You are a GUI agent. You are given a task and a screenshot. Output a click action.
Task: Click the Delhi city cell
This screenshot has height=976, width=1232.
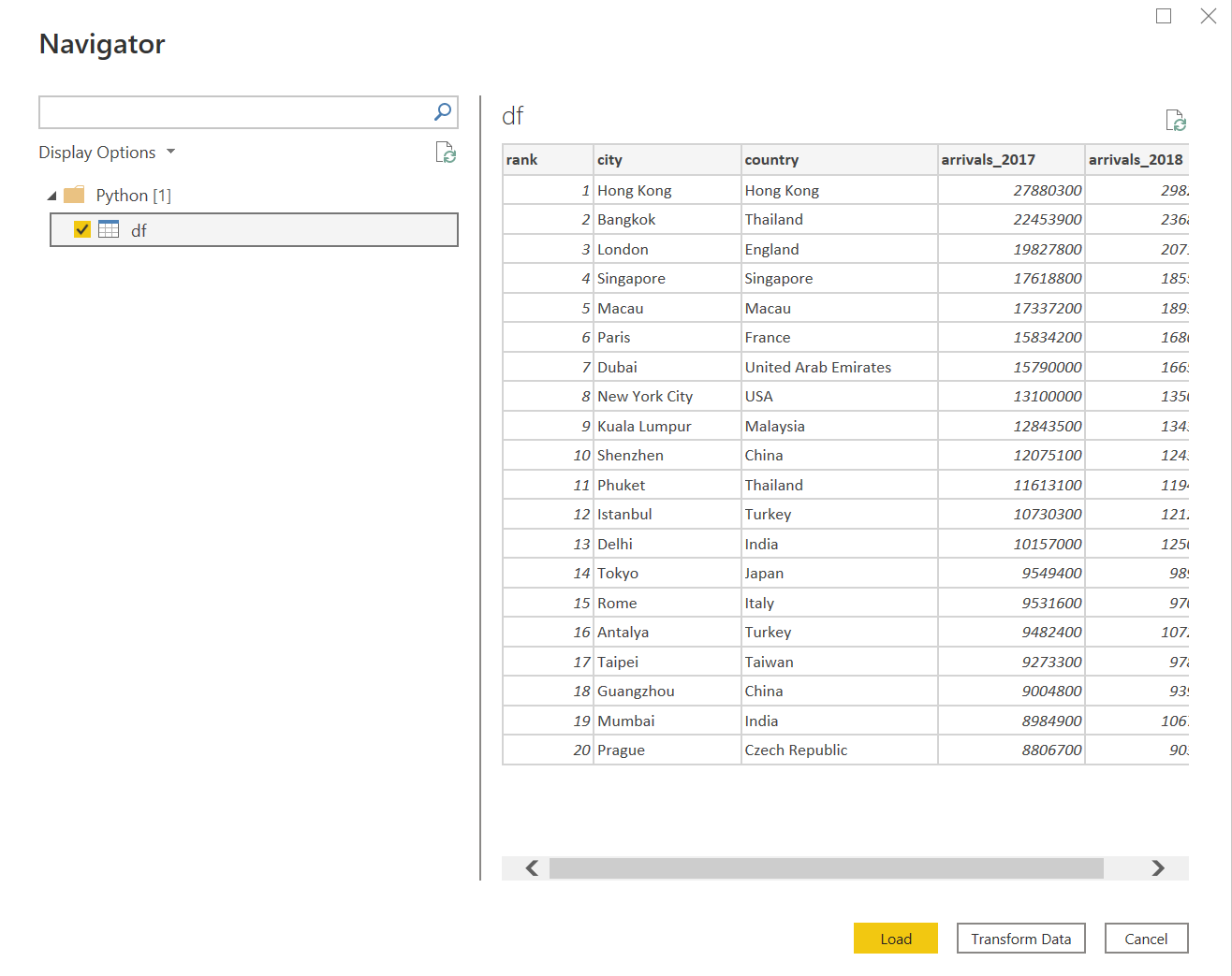[x=667, y=544]
